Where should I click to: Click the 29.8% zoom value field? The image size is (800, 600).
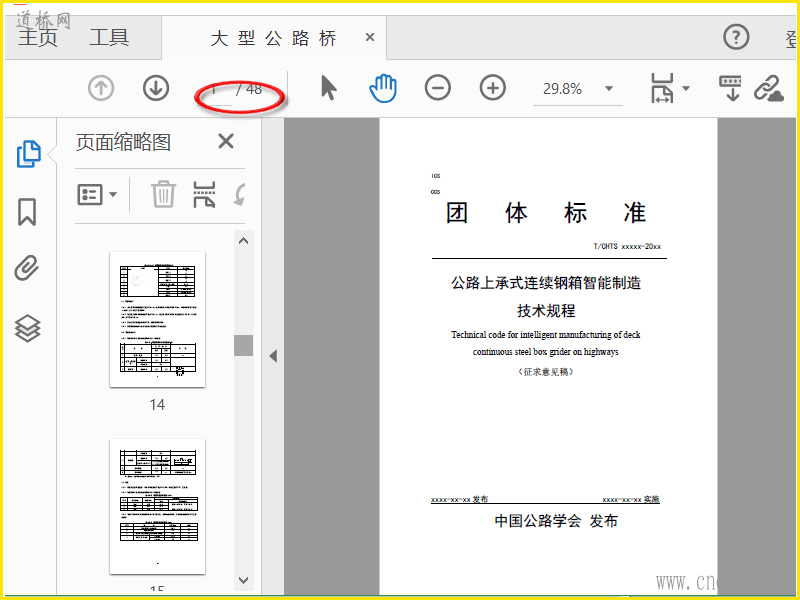562,89
